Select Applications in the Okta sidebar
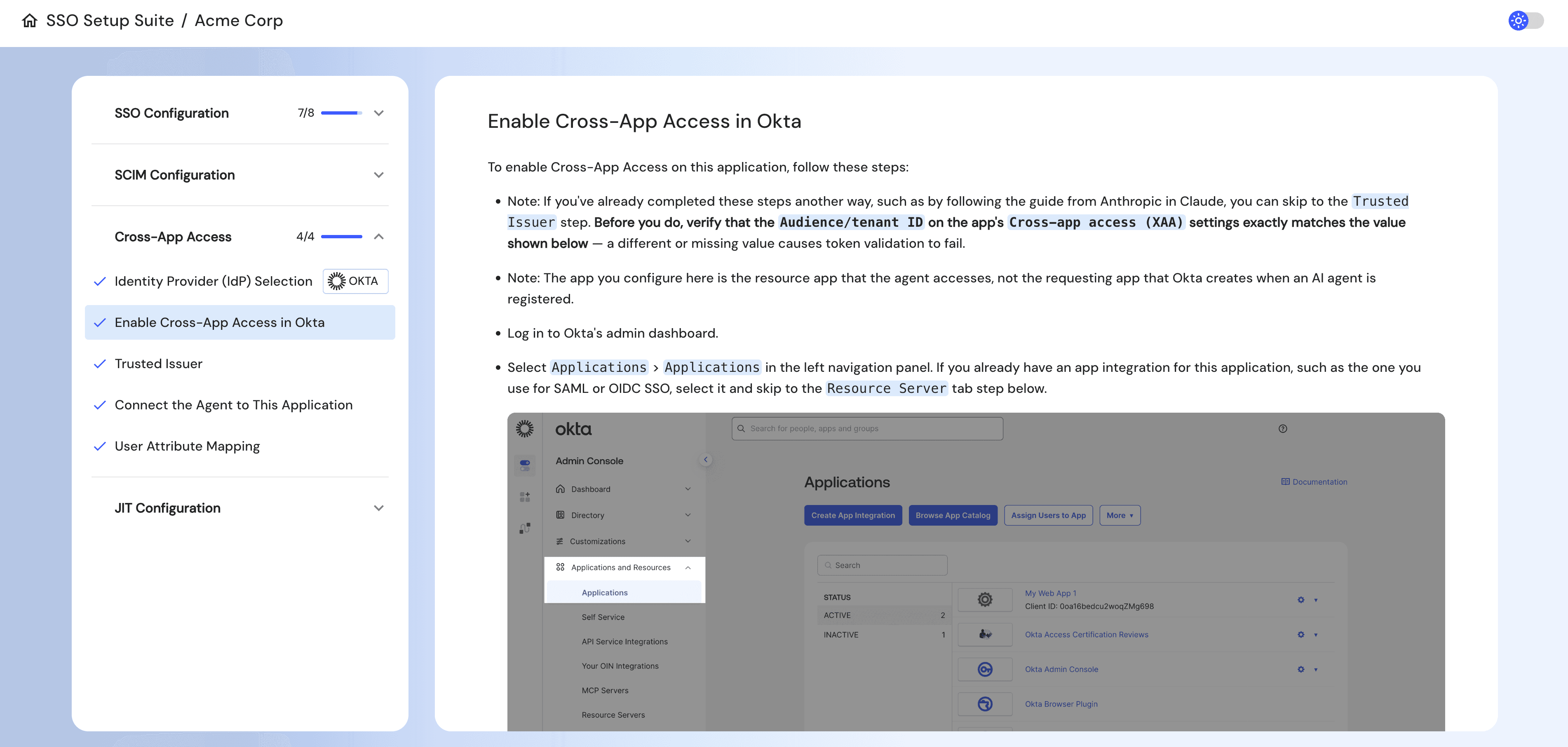The height and width of the screenshot is (747, 1568). (624, 592)
